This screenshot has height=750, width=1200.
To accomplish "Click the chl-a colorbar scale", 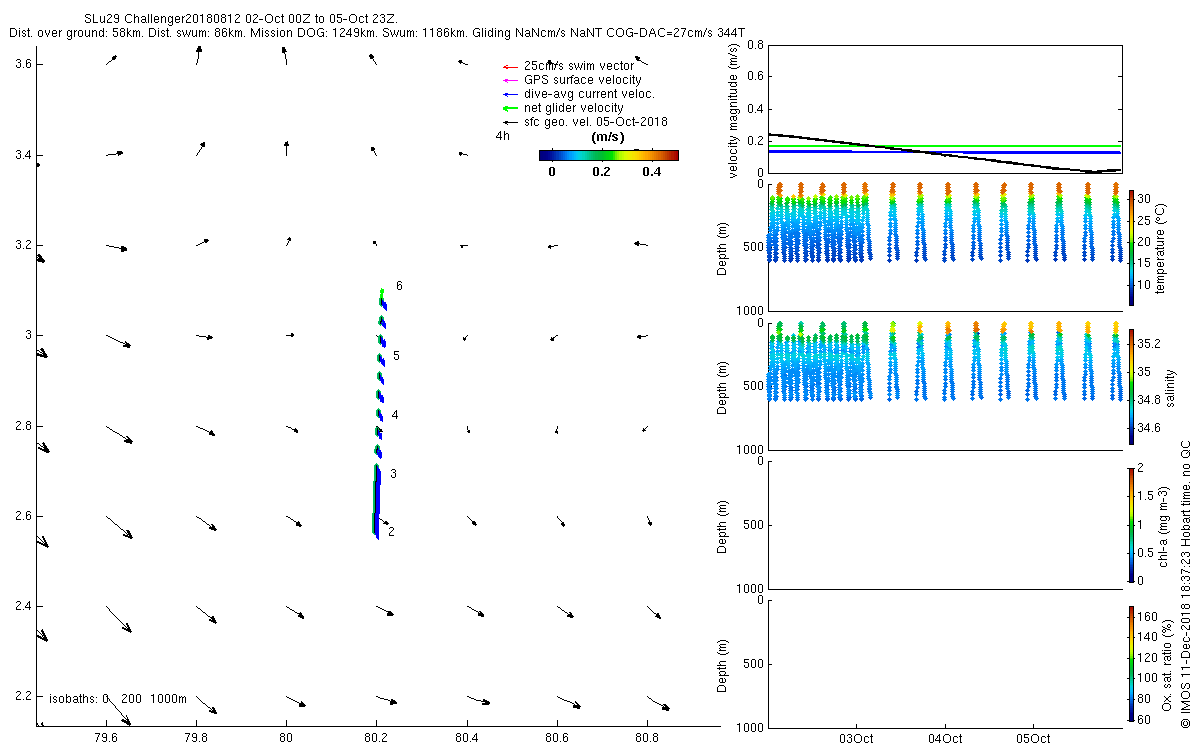I will (1132, 524).
